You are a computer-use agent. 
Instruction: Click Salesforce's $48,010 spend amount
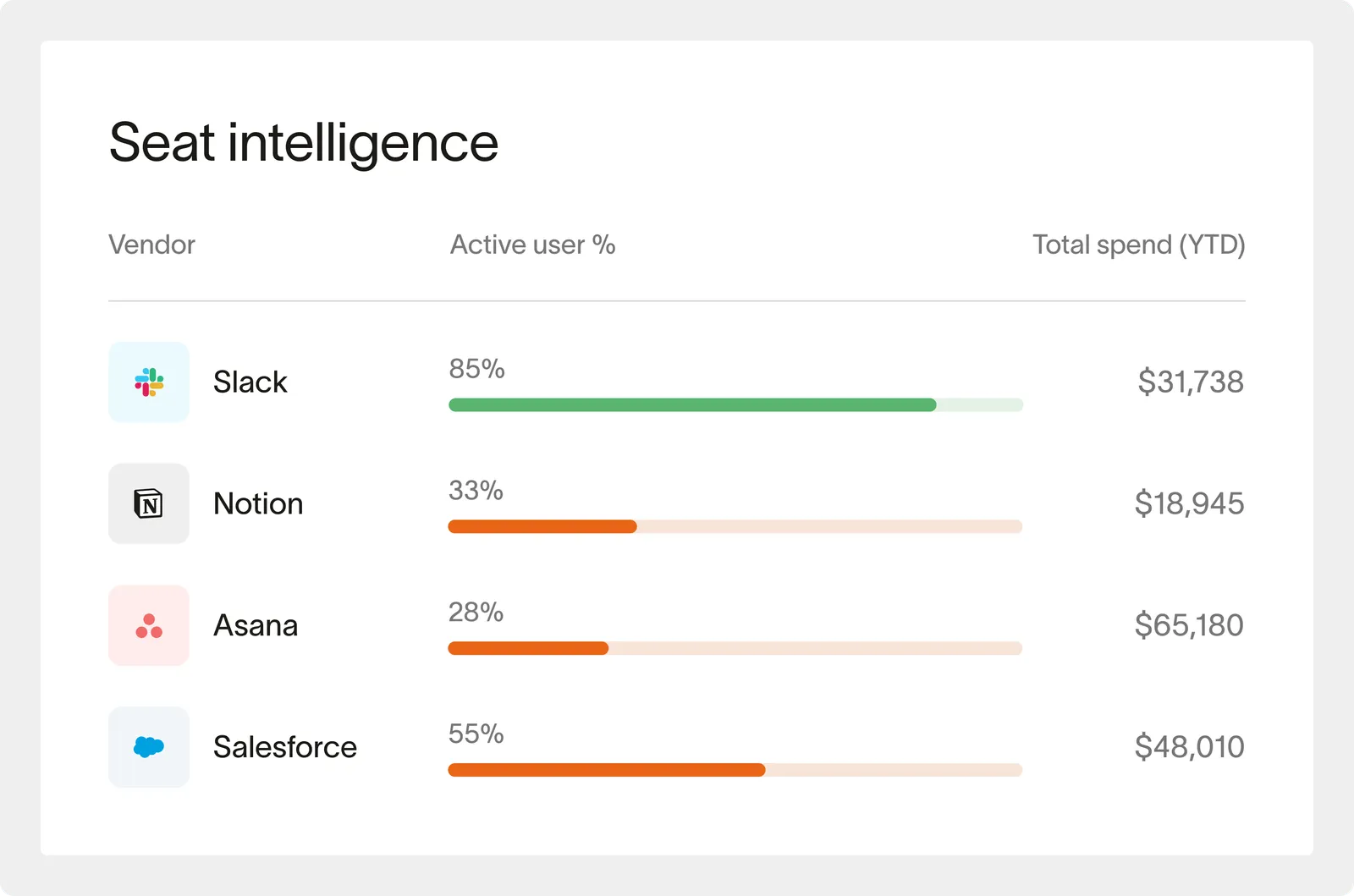coord(1189,747)
